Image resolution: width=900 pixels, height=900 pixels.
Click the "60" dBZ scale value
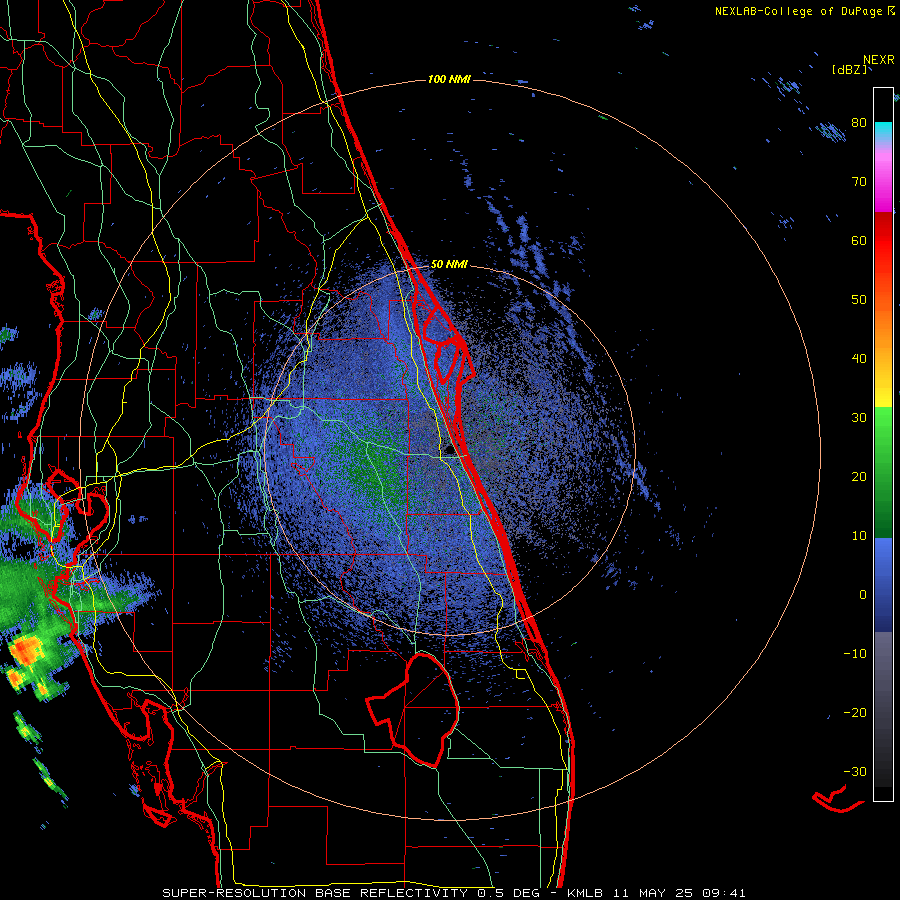point(859,240)
